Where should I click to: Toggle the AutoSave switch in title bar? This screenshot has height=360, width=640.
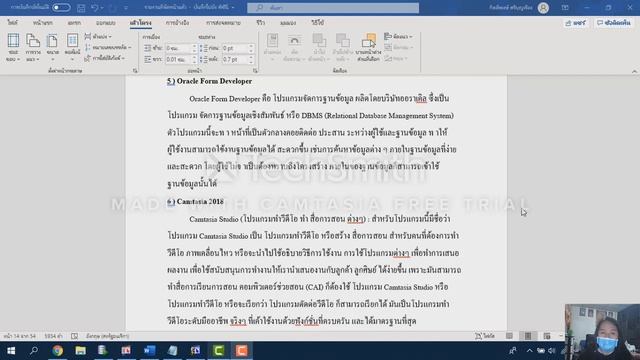tap(61, 7)
